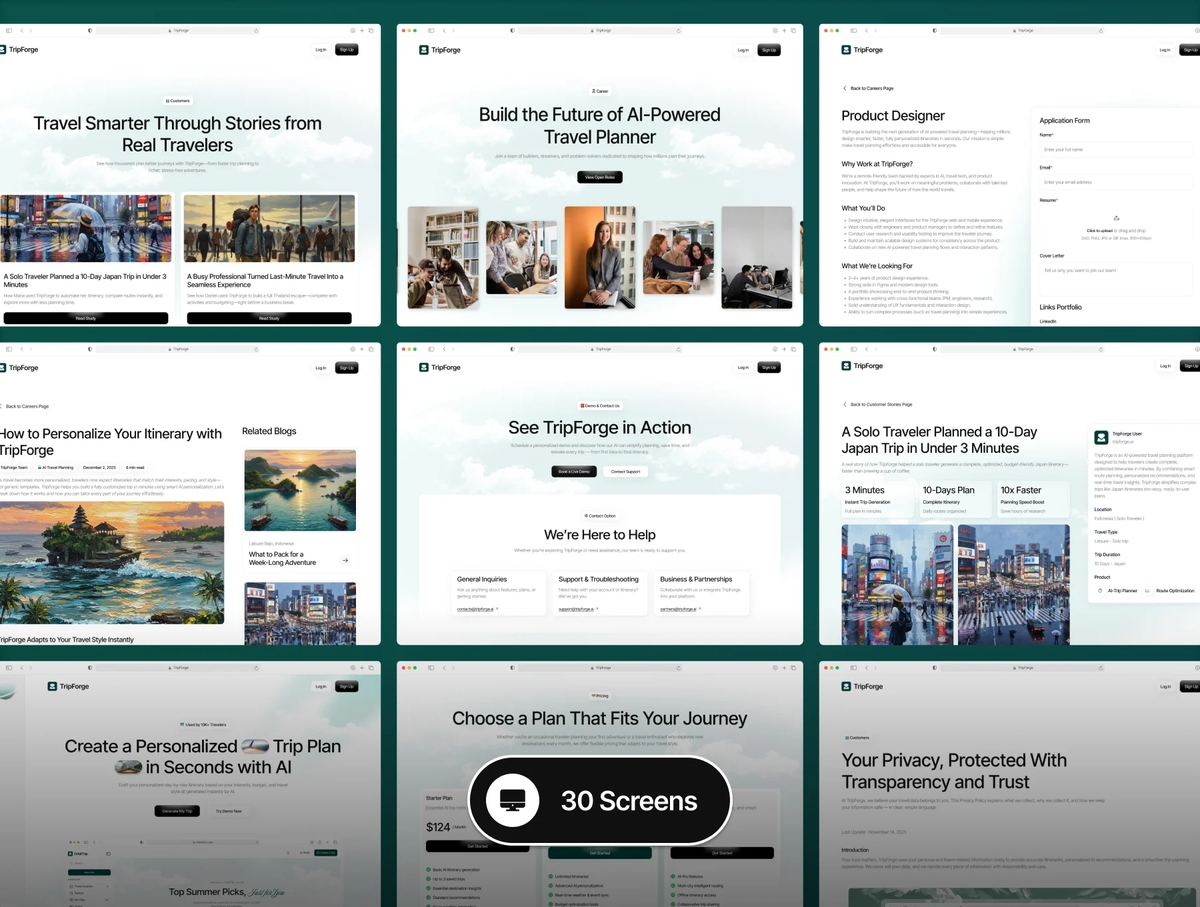Viewport: 1200px width, 907px height.
Task: Click the upload icon in the Resume field
Action: [1116, 218]
